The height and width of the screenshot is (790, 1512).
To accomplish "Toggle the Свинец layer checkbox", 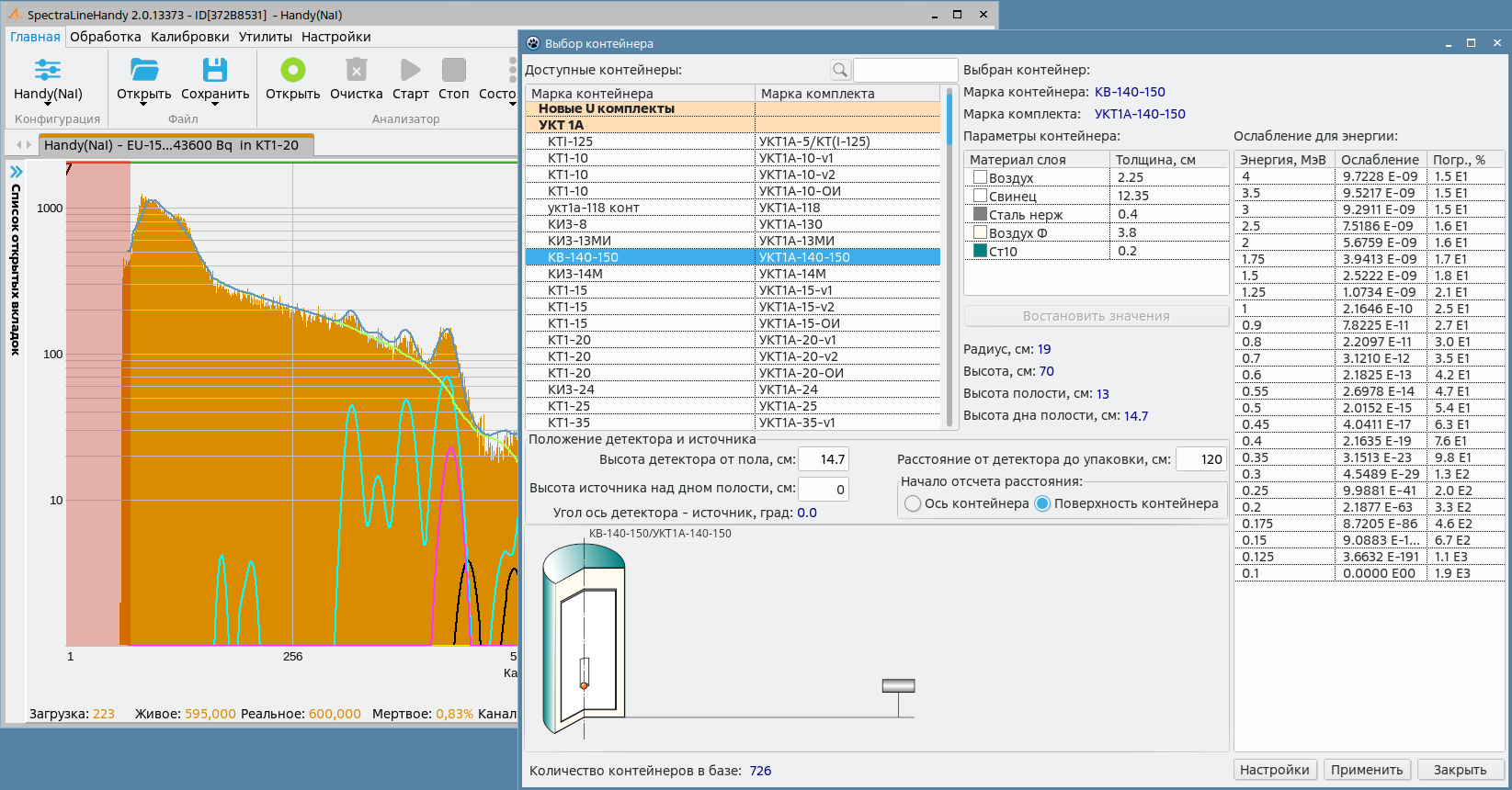I will [980, 196].
